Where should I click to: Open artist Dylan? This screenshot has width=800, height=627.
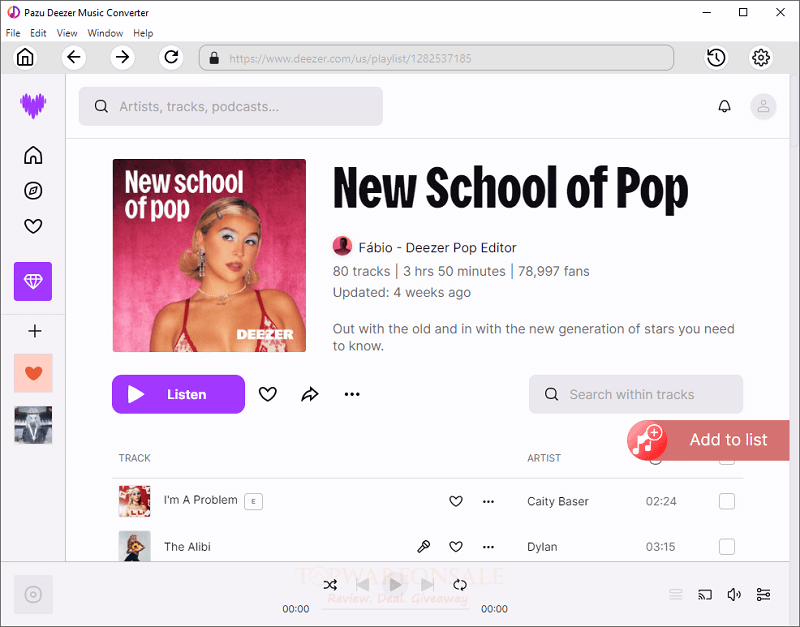[x=542, y=547]
